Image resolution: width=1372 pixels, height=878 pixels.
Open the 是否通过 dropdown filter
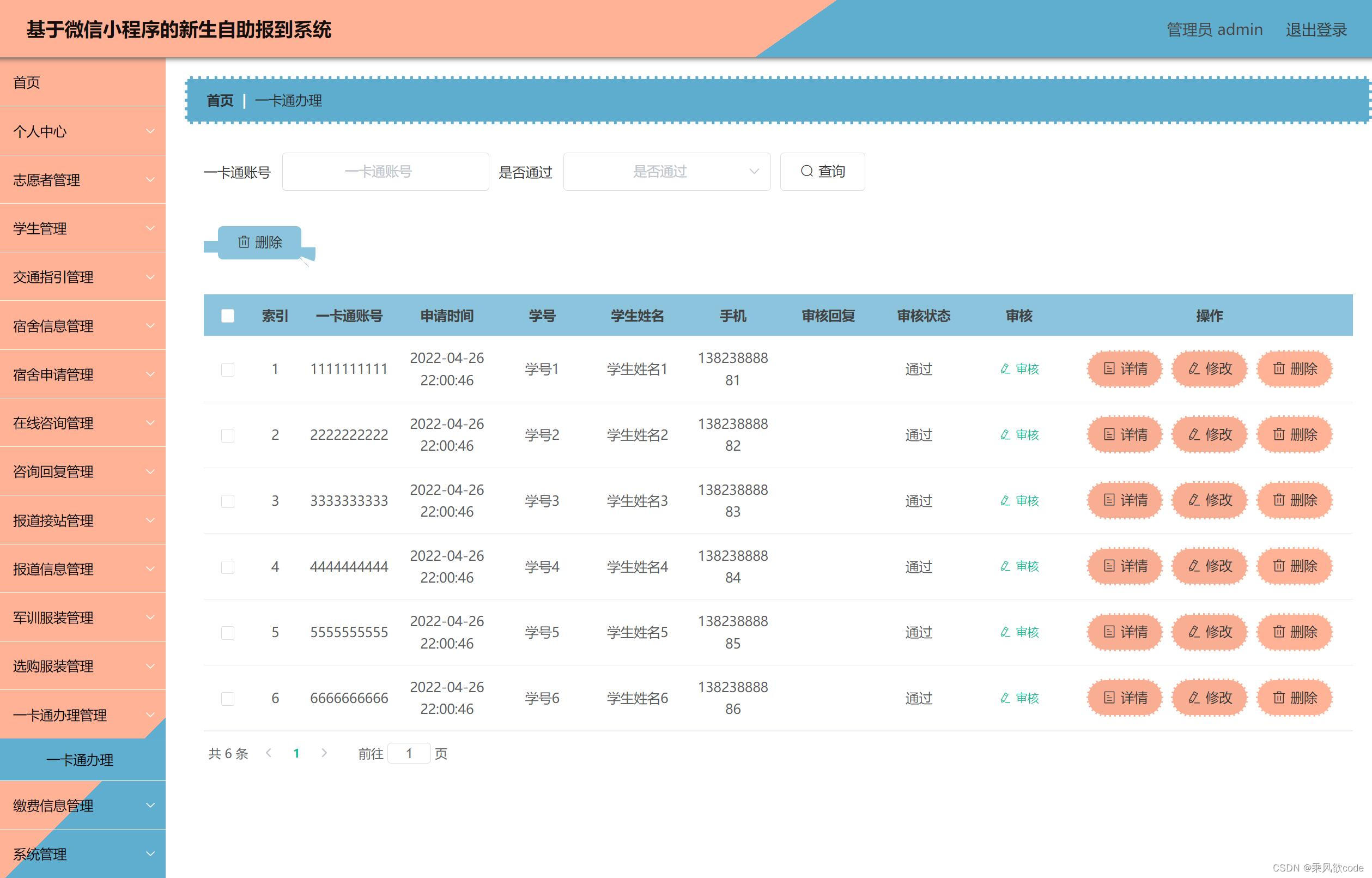[x=666, y=172]
